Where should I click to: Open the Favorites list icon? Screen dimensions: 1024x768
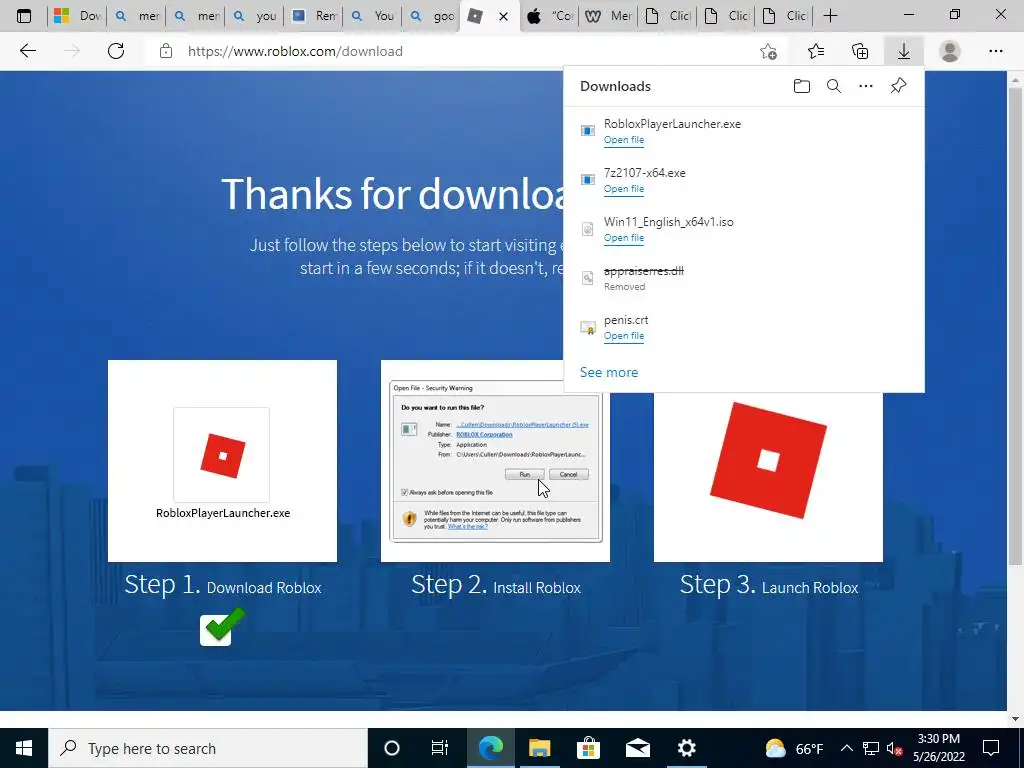coord(816,51)
